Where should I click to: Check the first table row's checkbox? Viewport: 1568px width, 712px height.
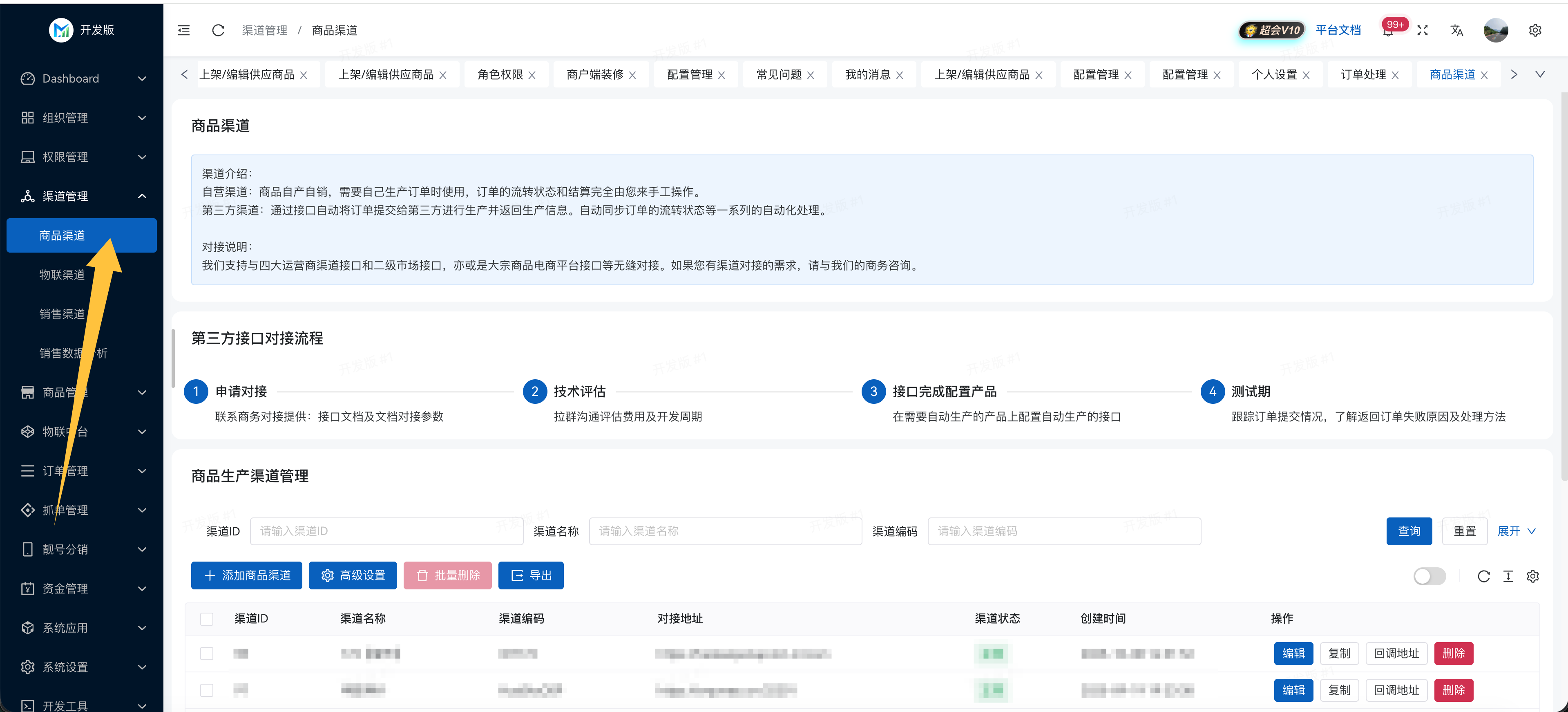pos(207,654)
